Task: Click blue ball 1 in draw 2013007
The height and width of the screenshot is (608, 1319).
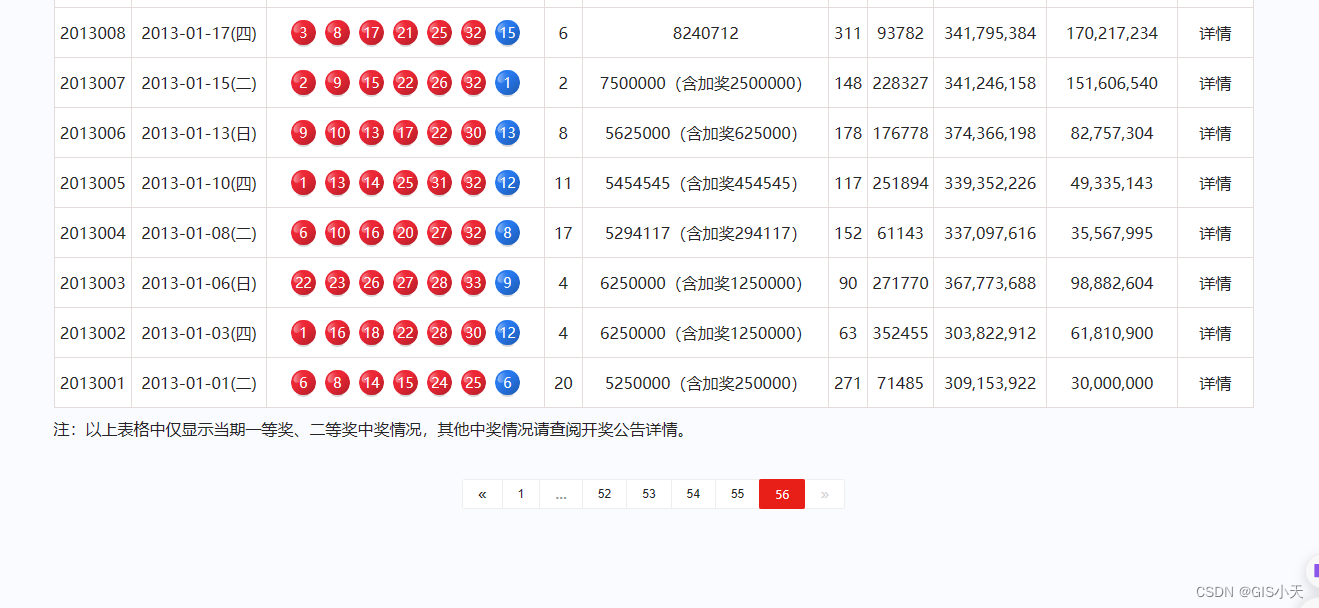Action: (x=507, y=83)
